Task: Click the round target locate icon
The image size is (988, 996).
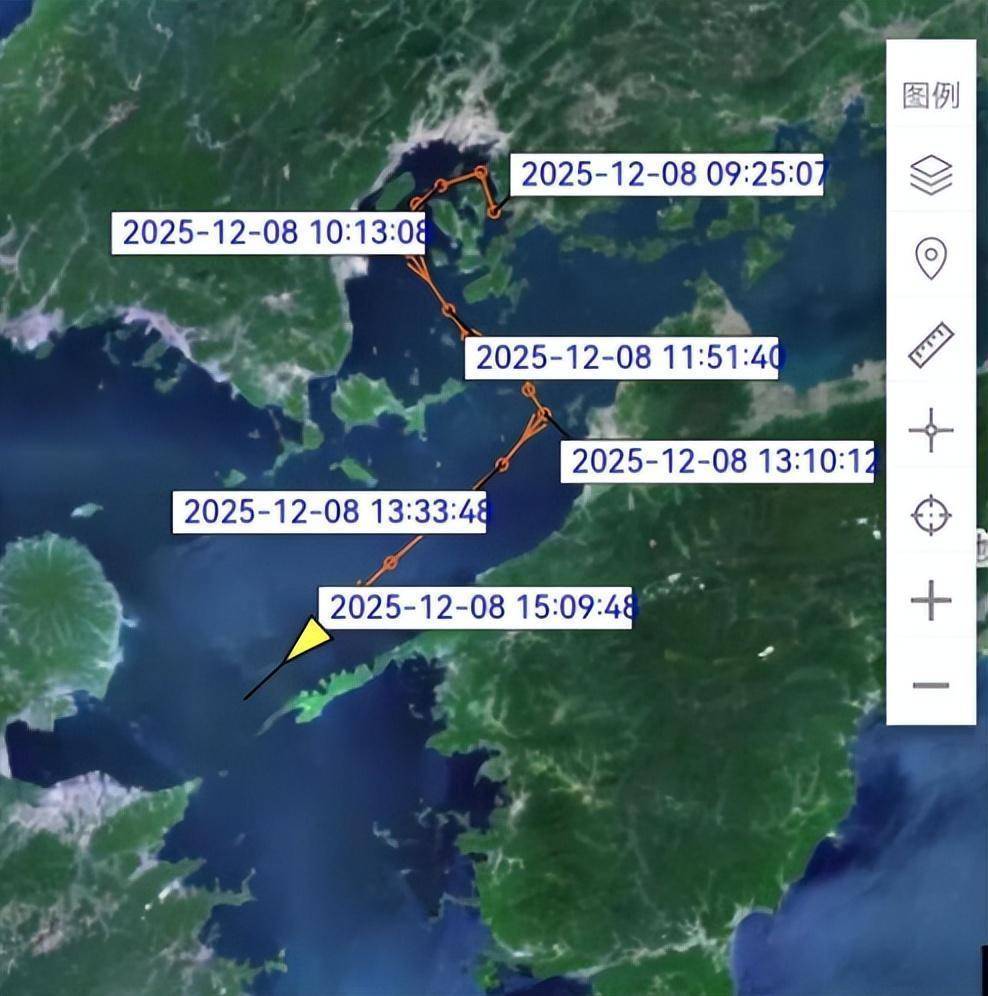Action: [x=930, y=516]
